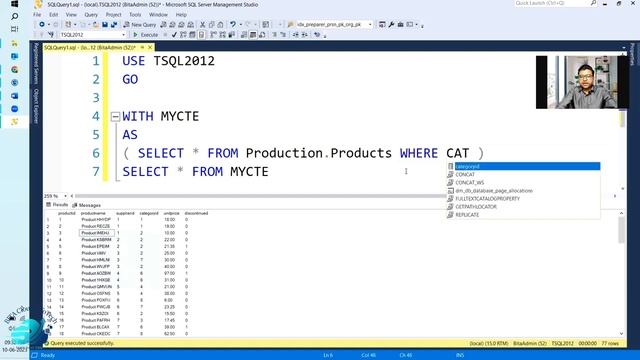Open the zoom percentage dropdown

[65, 196]
